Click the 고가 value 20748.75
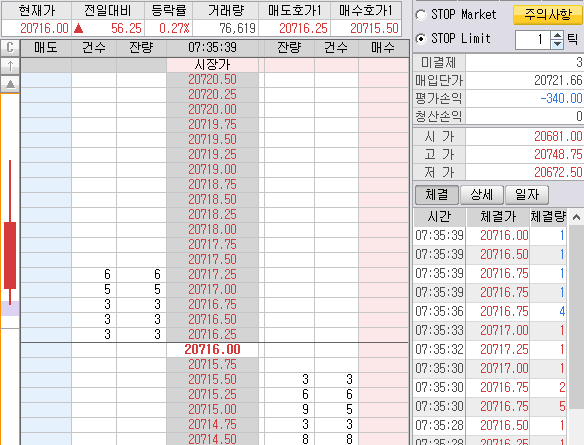 pos(558,154)
